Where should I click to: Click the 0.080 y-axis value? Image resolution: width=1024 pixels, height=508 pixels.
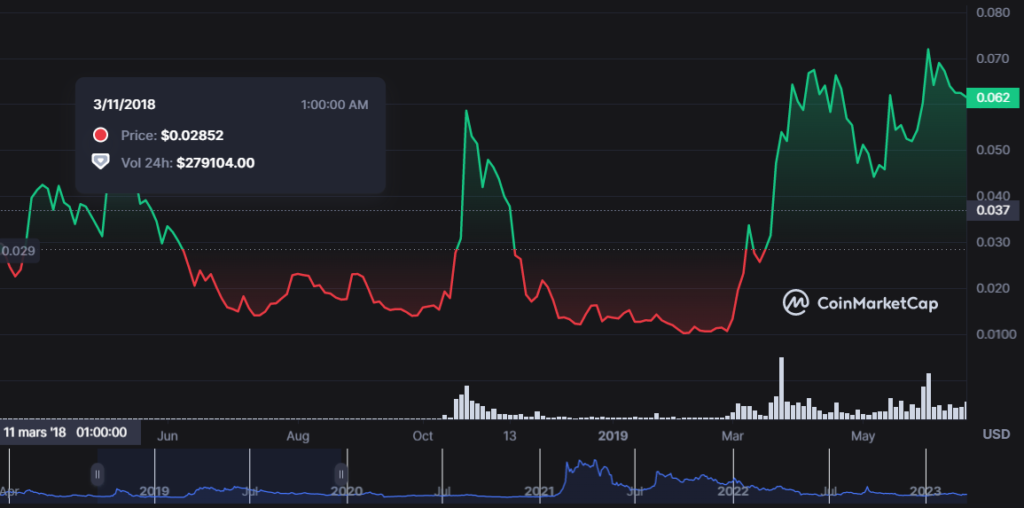click(993, 12)
